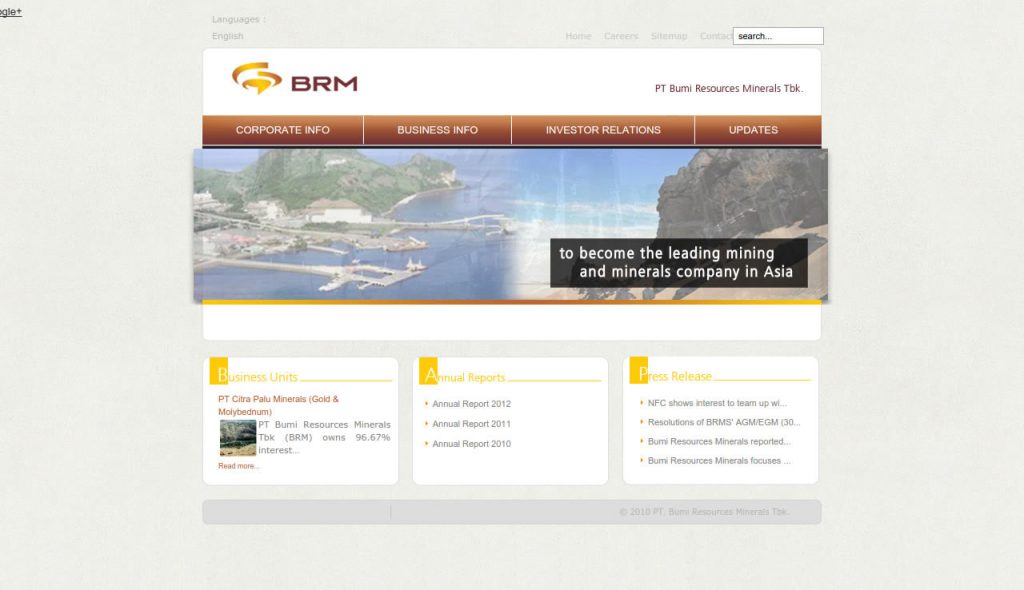Click the Languages label
This screenshot has height=590, width=1024.
pyautogui.click(x=239, y=20)
